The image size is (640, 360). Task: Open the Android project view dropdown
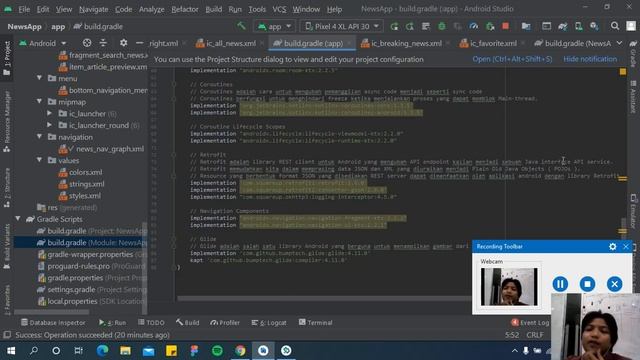42,43
